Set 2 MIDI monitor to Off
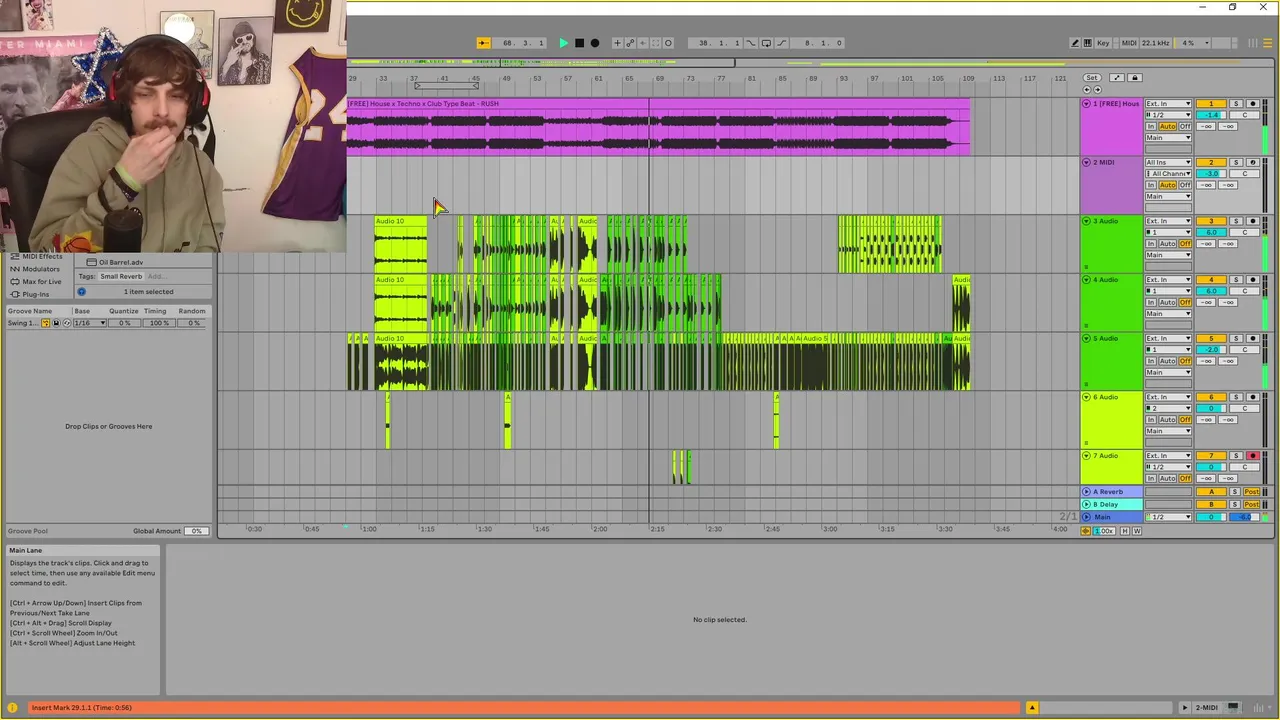 point(1185,185)
